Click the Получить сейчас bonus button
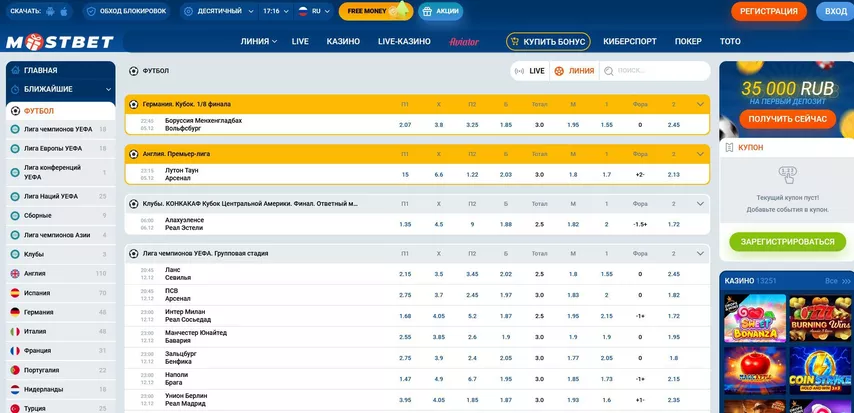Viewport: 854px width, 413px height. (x=785, y=119)
